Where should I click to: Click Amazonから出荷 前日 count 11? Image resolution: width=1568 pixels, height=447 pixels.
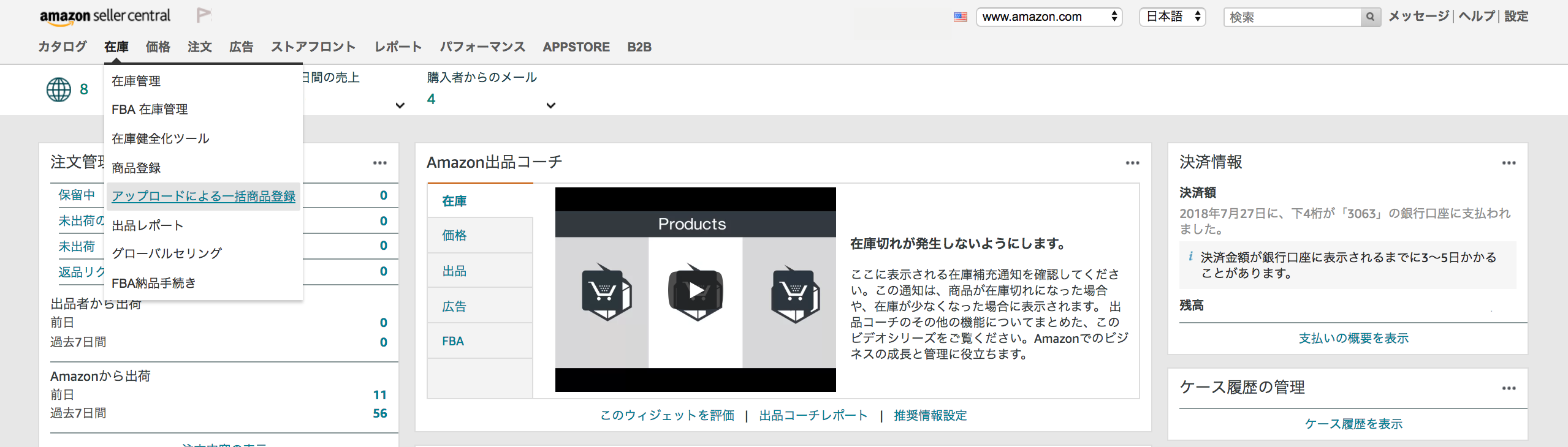pos(380,395)
